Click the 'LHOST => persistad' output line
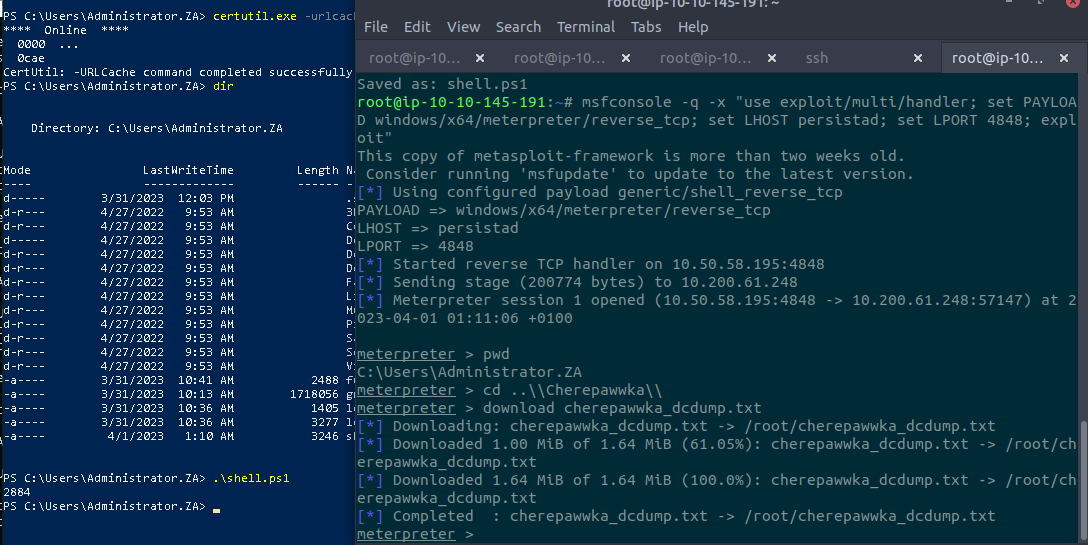The height and width of the screenshot is (545, 1088). coord(437,228)
